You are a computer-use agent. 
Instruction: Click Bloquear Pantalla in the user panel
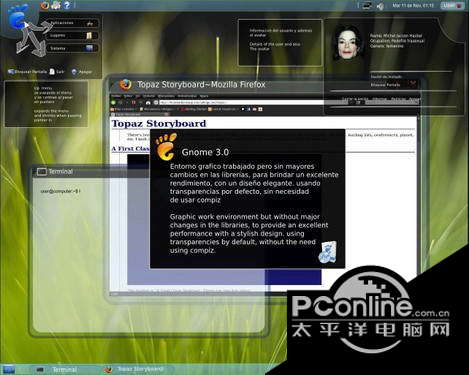click(x=385, y=85)
